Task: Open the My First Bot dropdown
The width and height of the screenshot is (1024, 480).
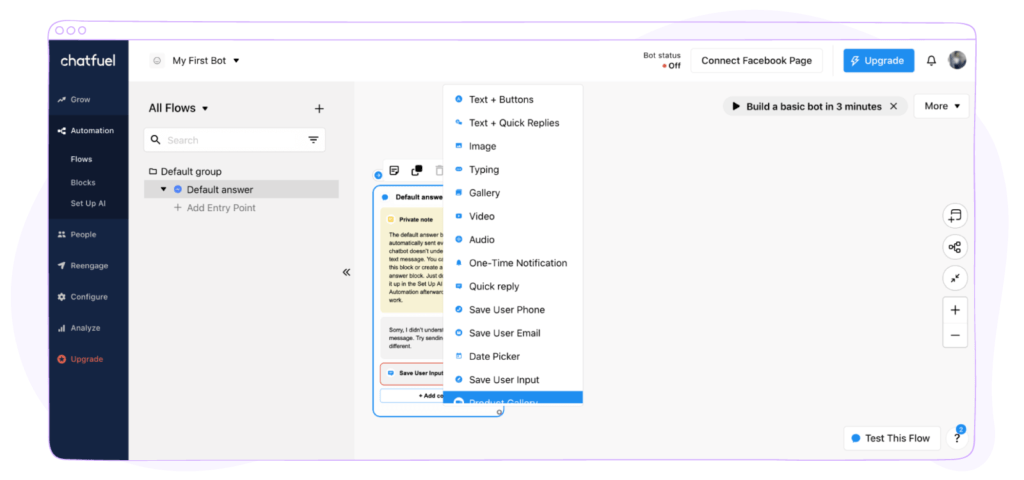Action: coord(206,61)
